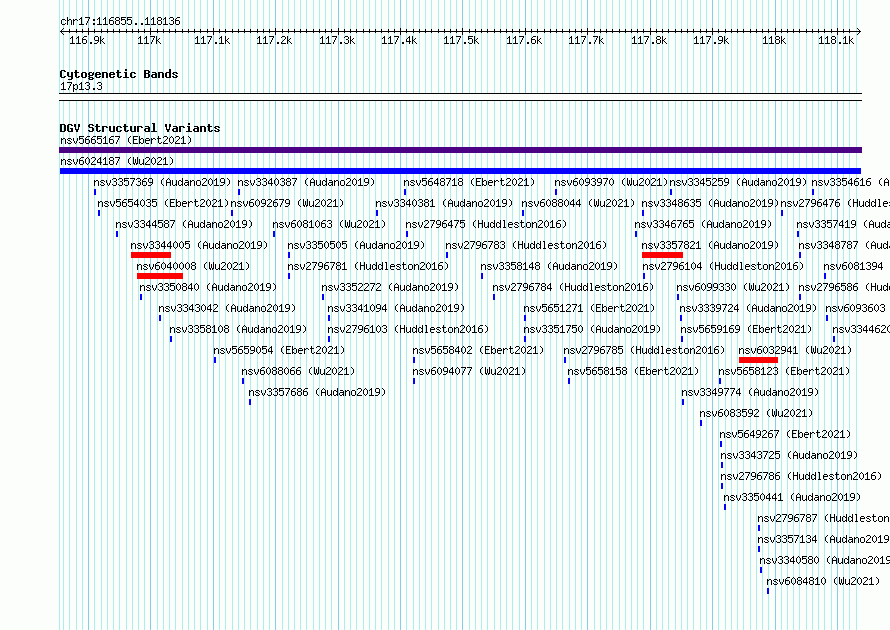The height and width of the screenshot is (630, 890).
Task: Select nsv6088044 (Wu2021) variant
Action: [578, 203]
